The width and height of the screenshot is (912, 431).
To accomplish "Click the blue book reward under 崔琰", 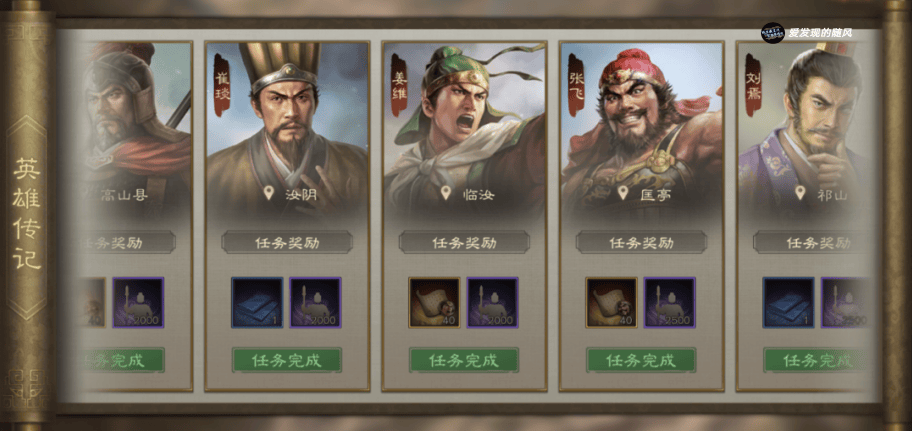I will (257, 302).
